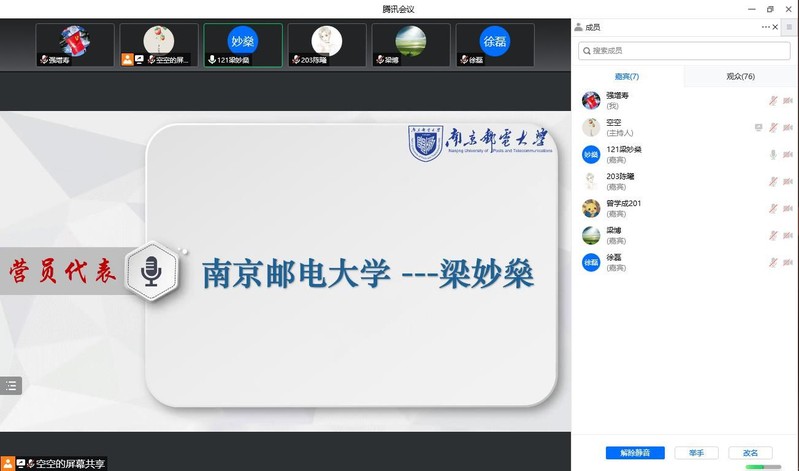Viewport: 799px width, 471px height.
Task: Open the members panel more options (three dots)
Action: coord(766,27)
